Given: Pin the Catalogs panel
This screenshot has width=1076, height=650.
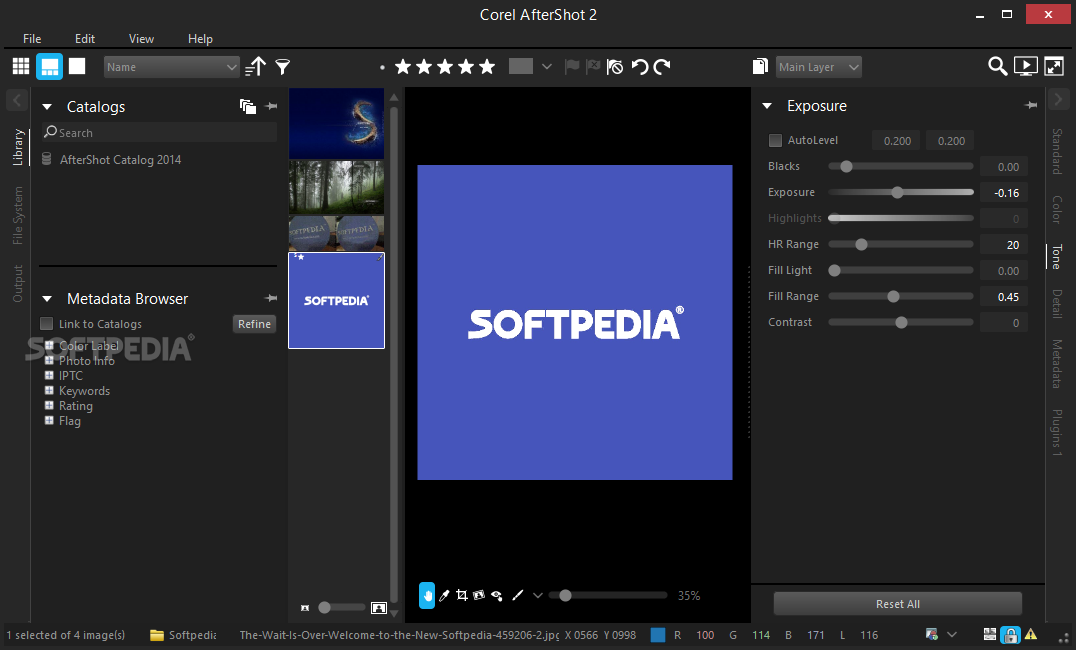Looking at the screenshot, I should point(271,106).
